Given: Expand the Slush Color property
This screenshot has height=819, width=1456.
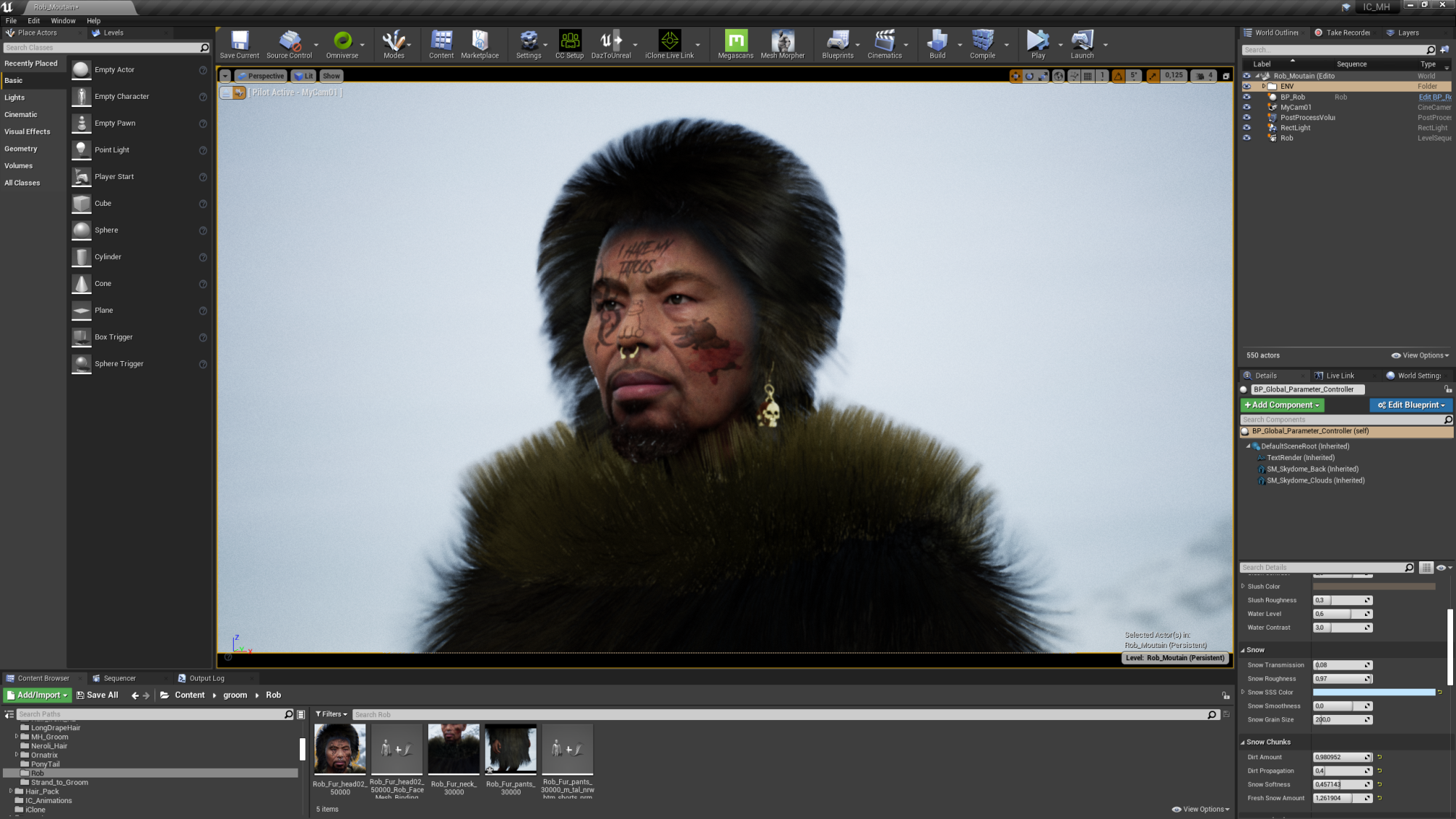Looking at the screenshot, I should point(1243,586).
